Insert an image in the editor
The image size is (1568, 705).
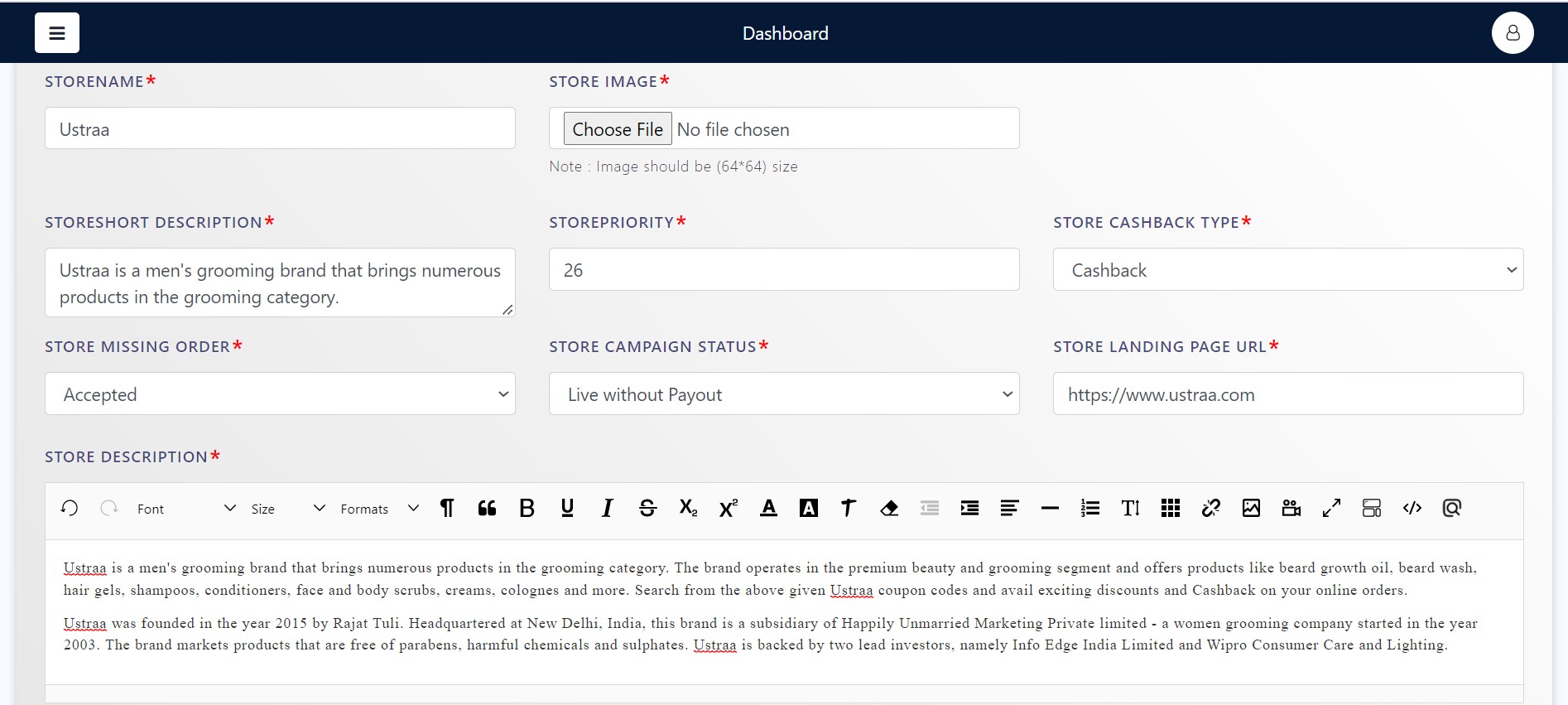(1251, 508)
